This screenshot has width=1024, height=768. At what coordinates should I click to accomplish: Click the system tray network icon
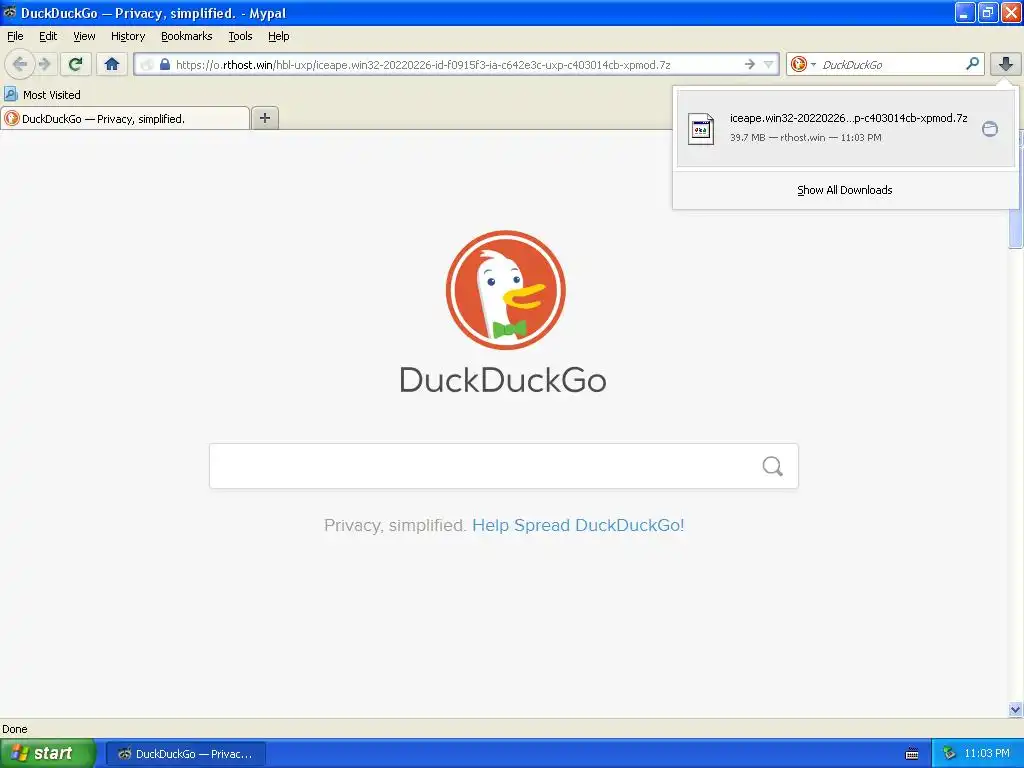pos(949,753)
